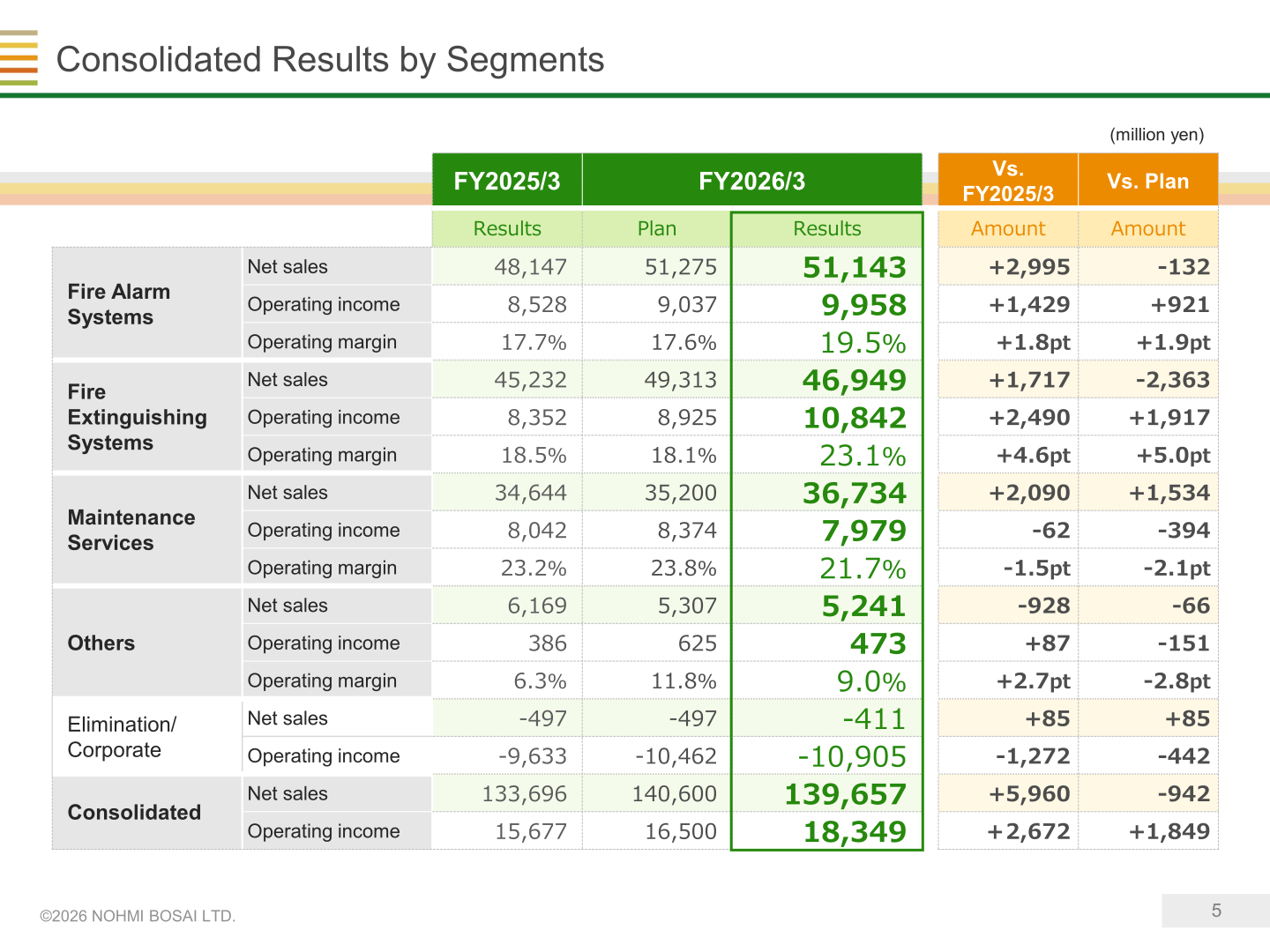Select the -2,363 vs. plan amount
The width and height of the screenshot is (1270, 952).
point(1173,380)
